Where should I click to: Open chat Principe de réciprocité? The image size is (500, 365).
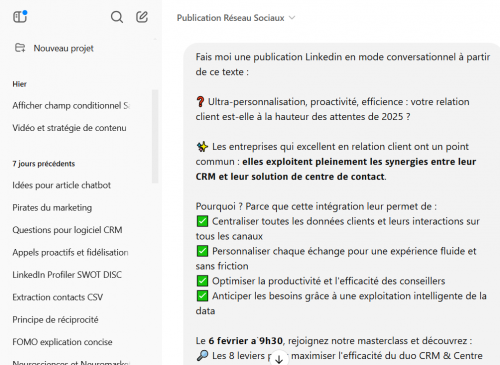55,320
